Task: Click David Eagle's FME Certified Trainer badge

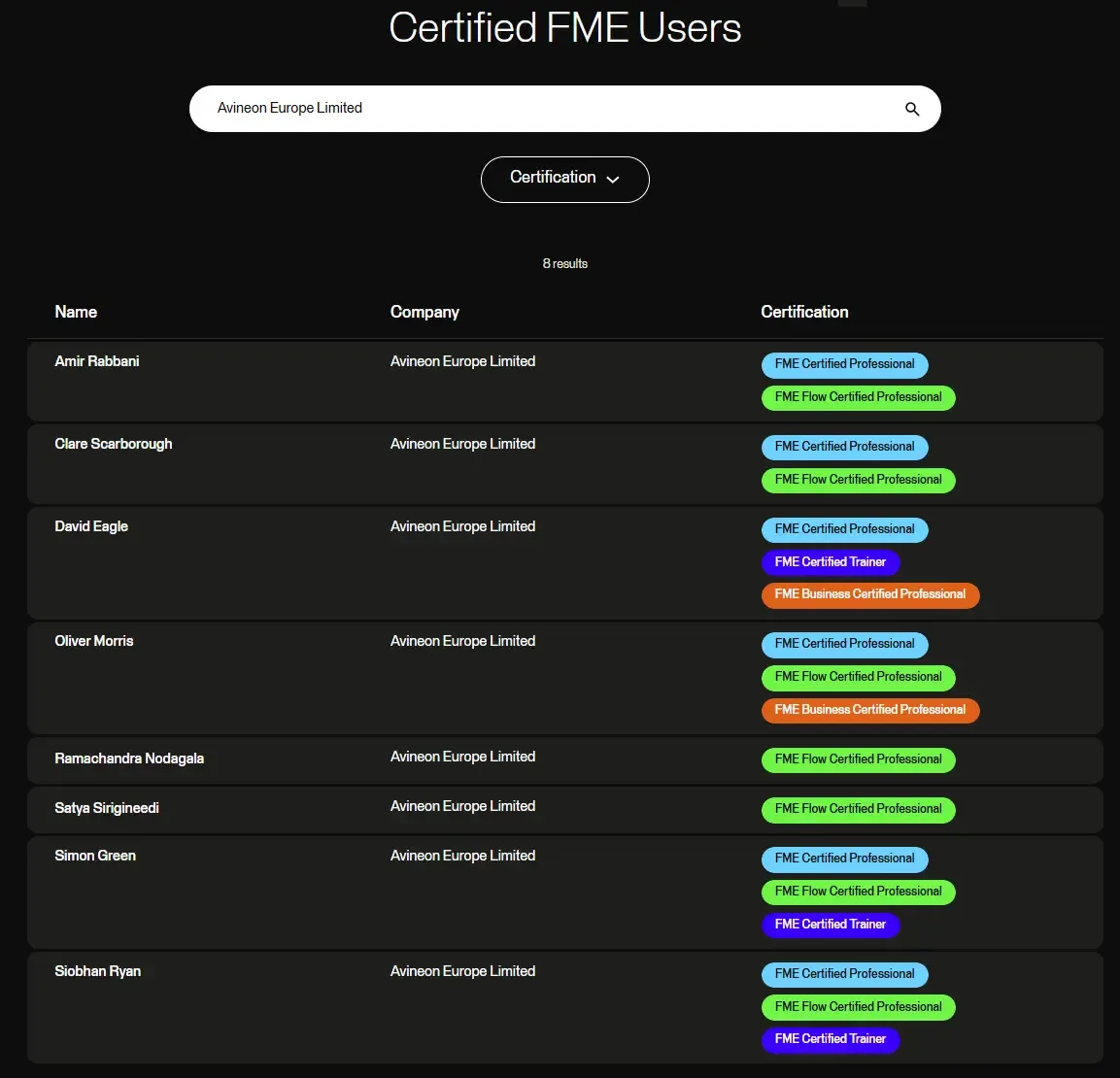Action: coord(831,562)
